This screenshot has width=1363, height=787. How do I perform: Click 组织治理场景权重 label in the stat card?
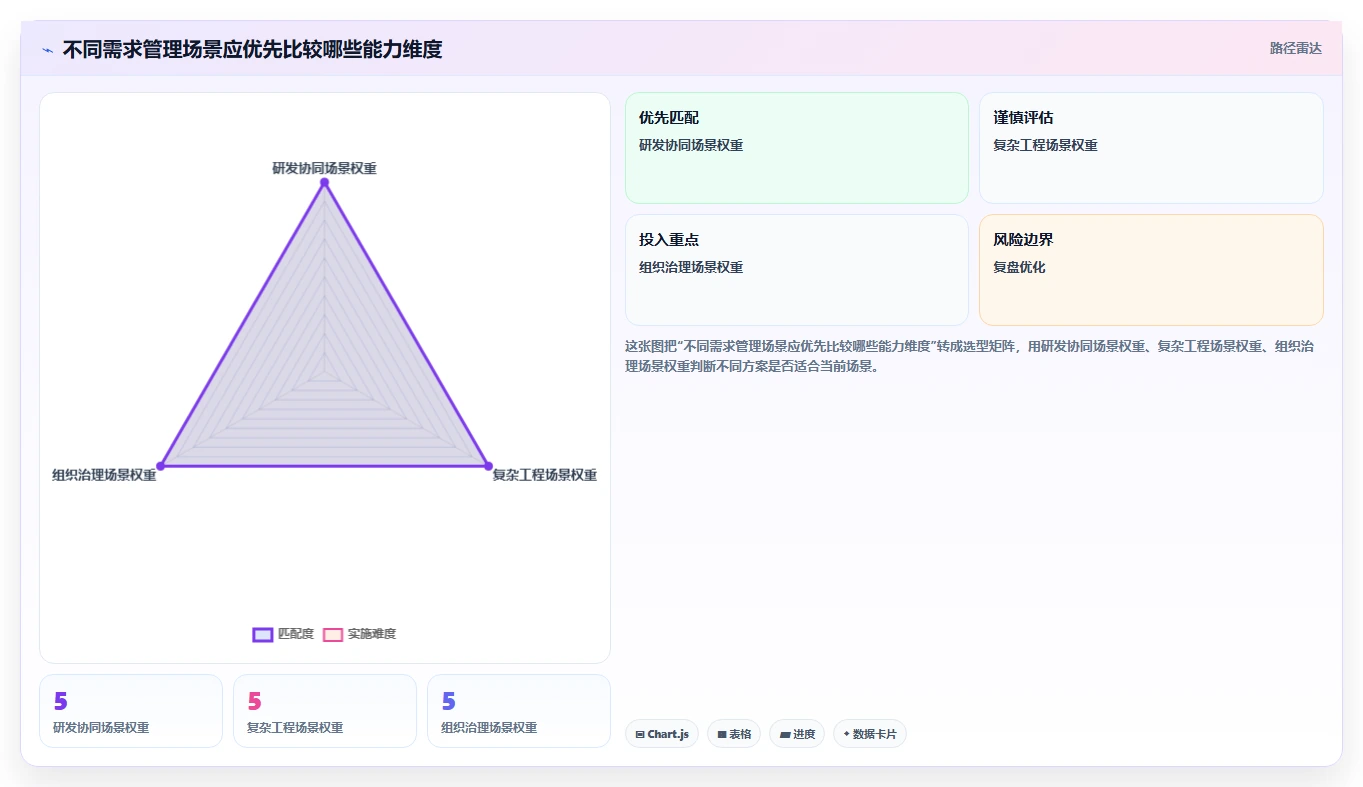tap(489, 728)
